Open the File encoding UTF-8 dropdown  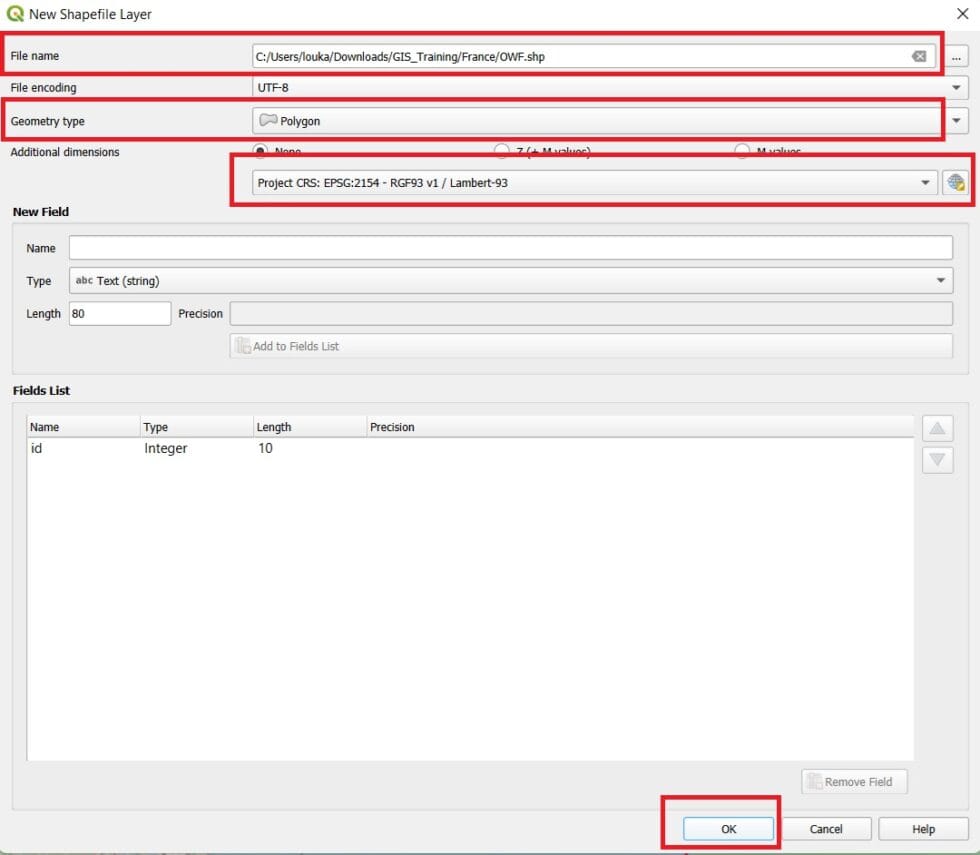pos(610,88)
